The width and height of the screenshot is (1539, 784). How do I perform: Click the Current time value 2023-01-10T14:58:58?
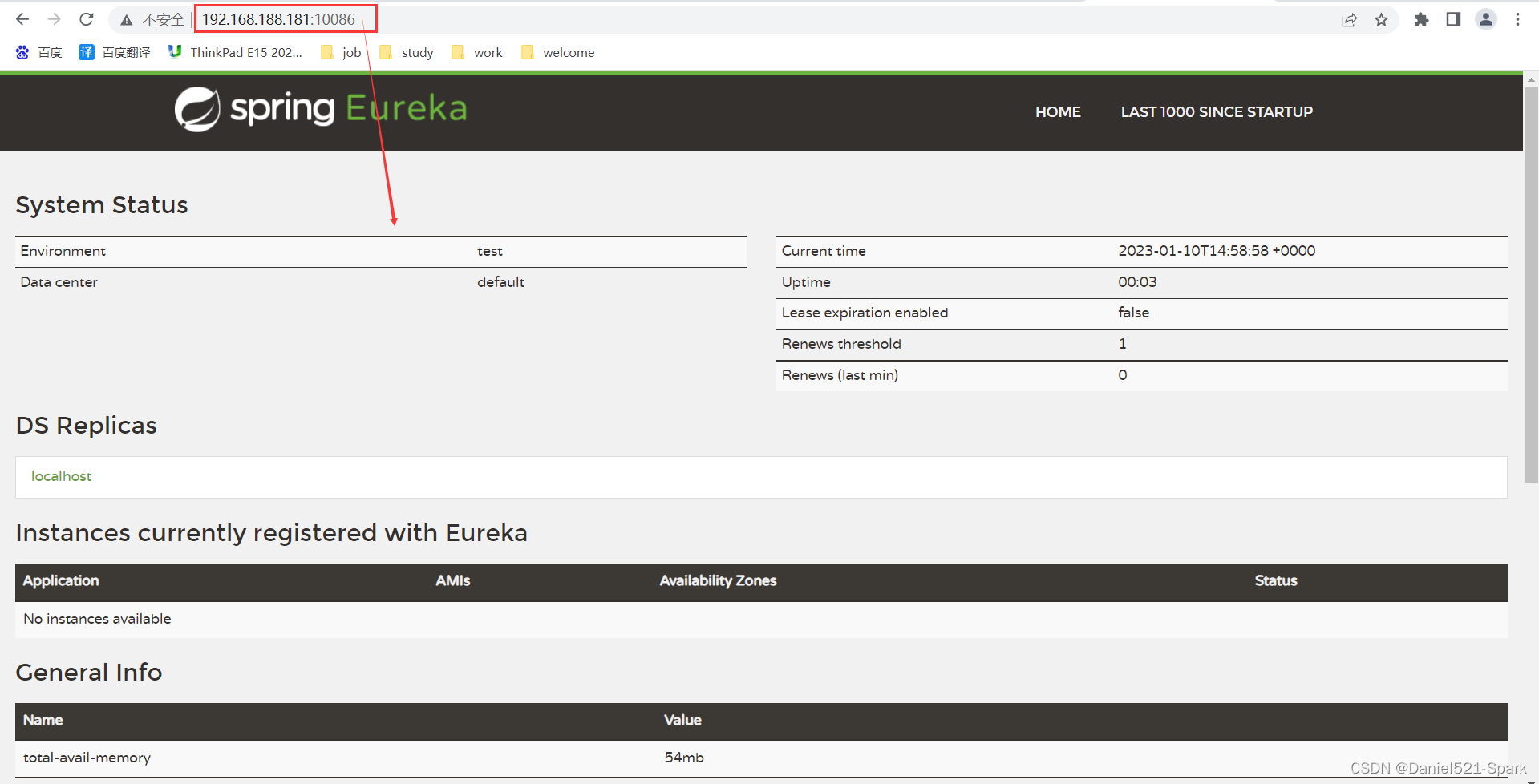1217,251
